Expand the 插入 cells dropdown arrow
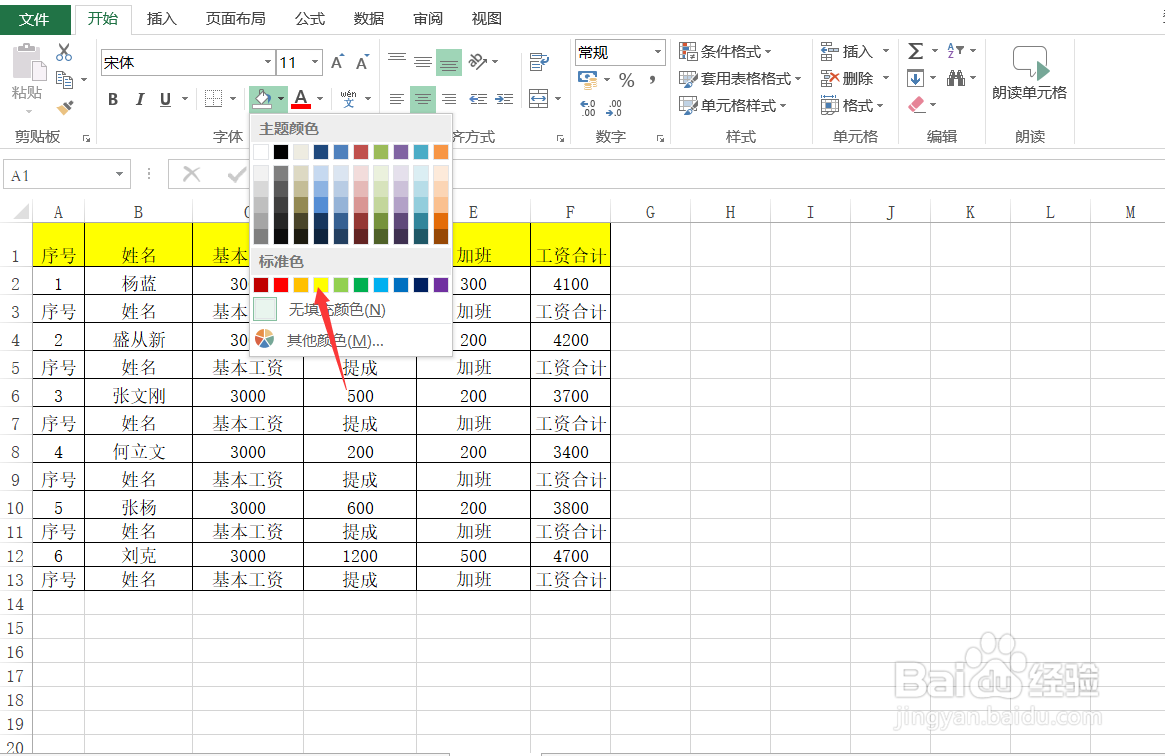 pyautogui.click(x=886, y=51)
